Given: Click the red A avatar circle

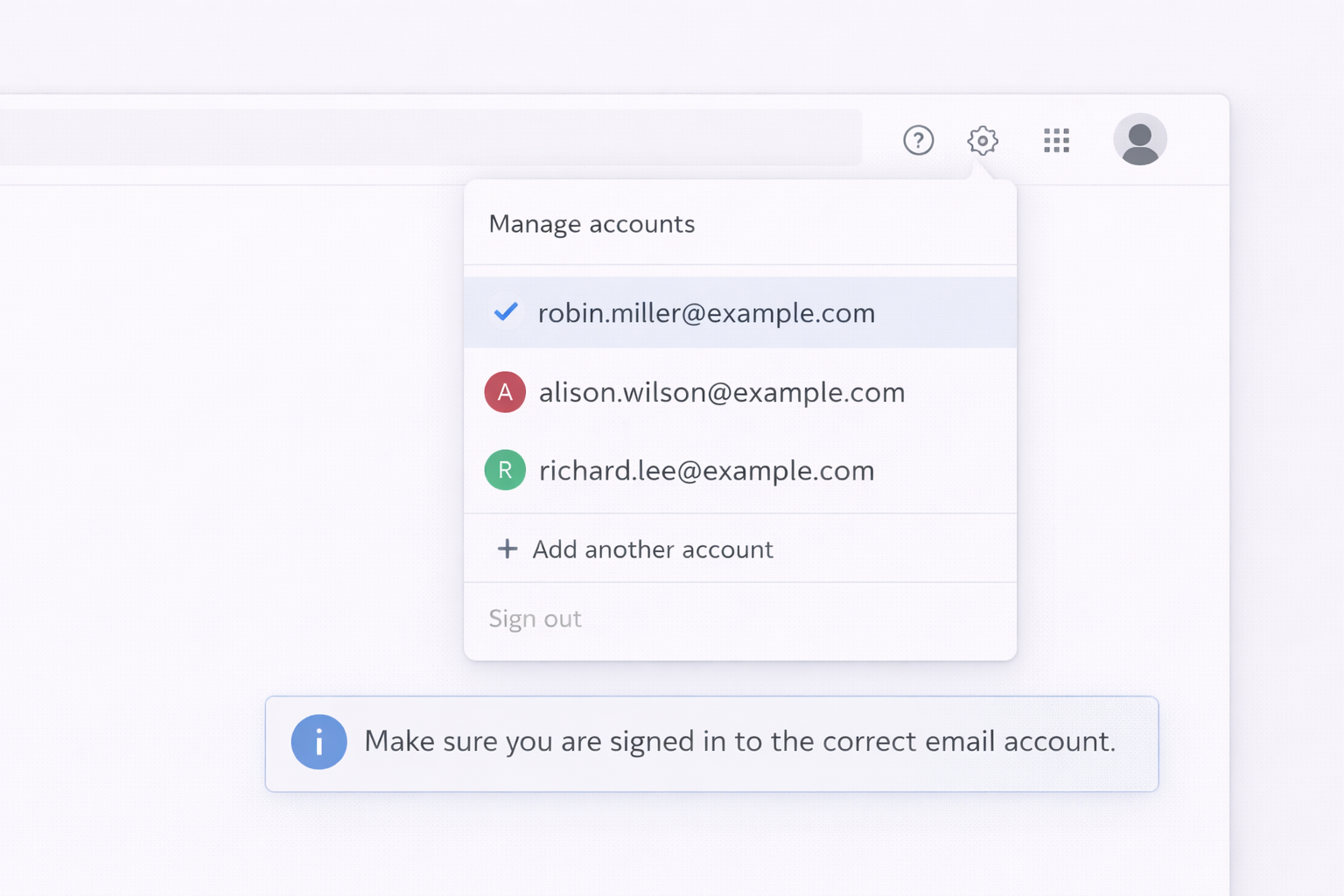Looking at the screenshot, I should click(505, 392).
